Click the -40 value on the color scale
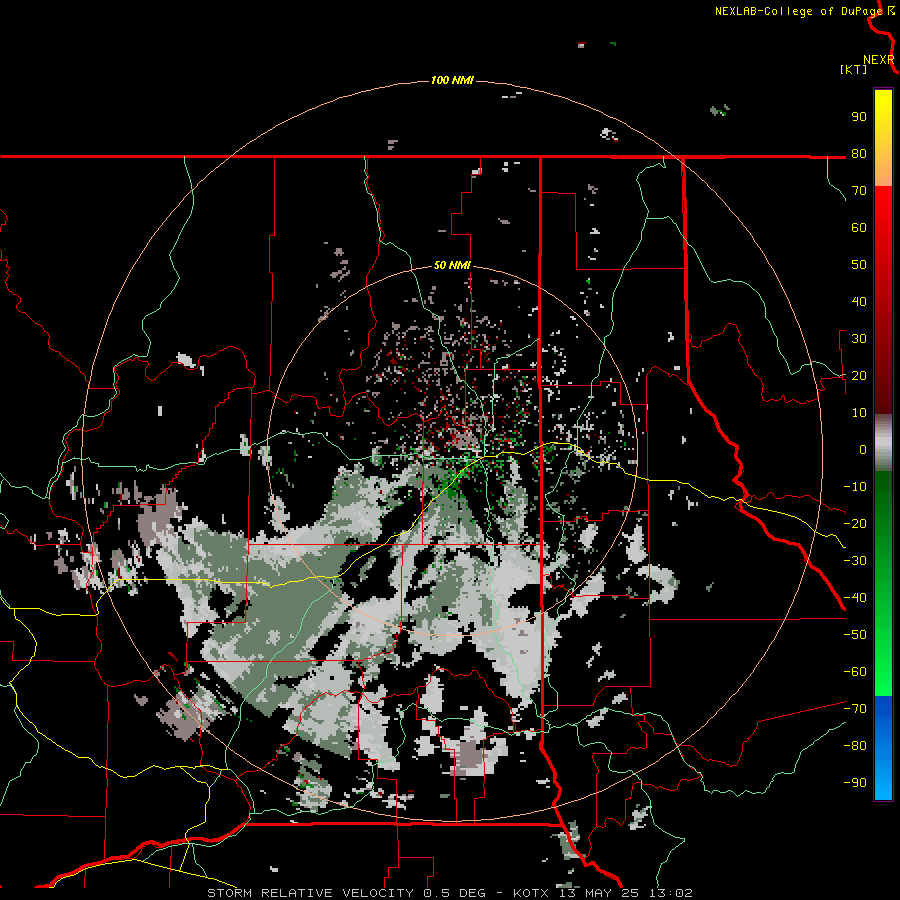900x900 pixels. click(855, 598)
